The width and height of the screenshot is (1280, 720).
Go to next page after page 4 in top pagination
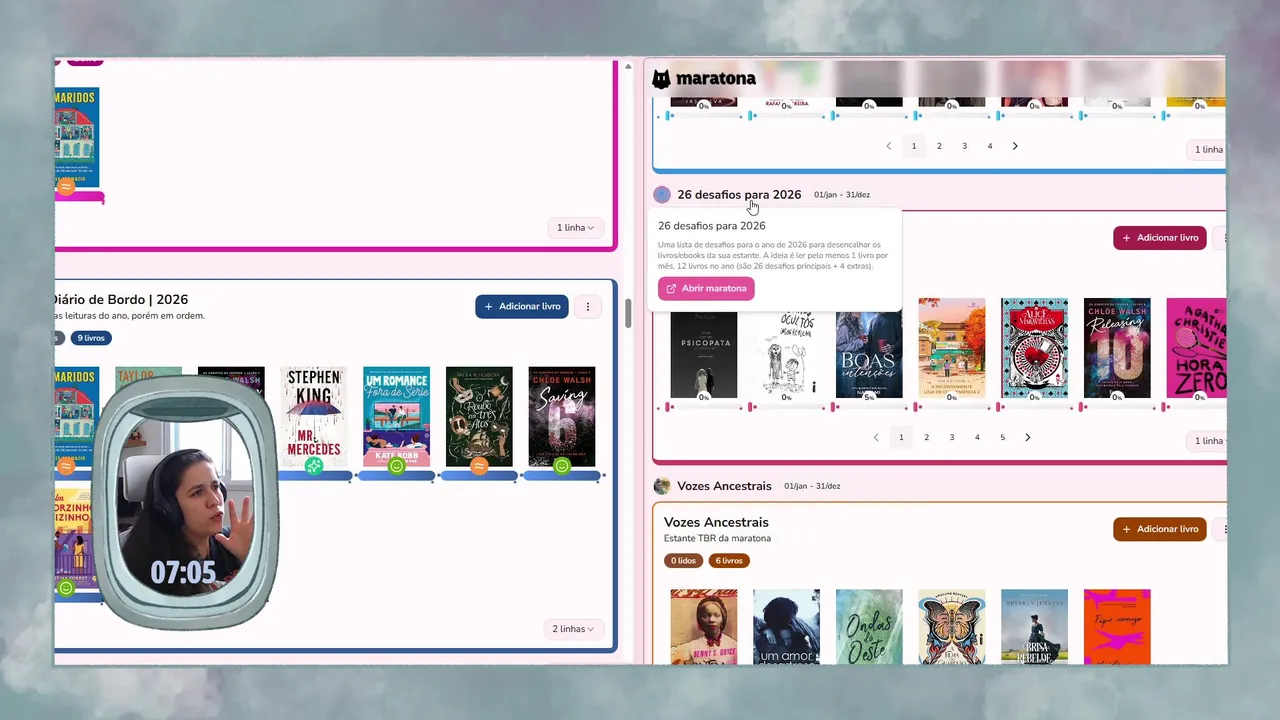[1015, 146]
